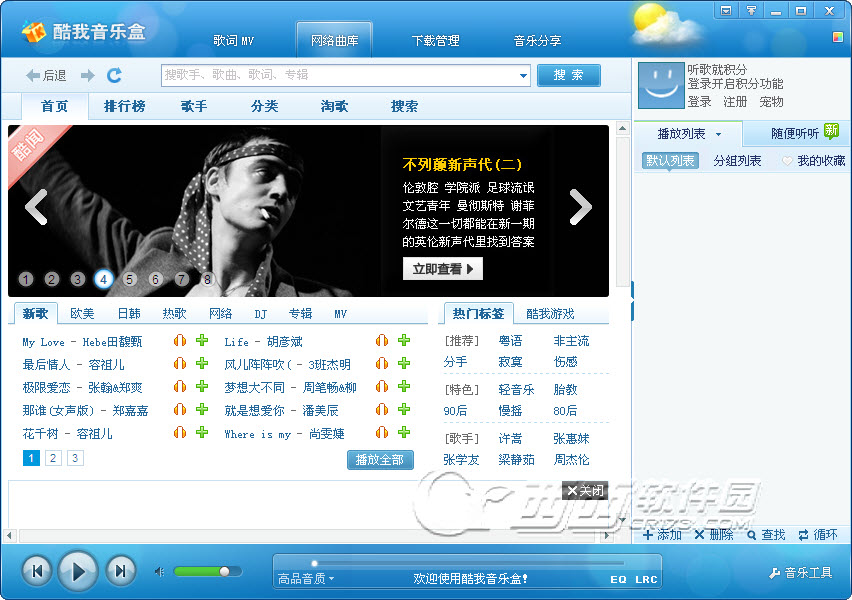Open 下载管理 tab
The width and height of the screenshot is (852, 600).
click(436, 41)
